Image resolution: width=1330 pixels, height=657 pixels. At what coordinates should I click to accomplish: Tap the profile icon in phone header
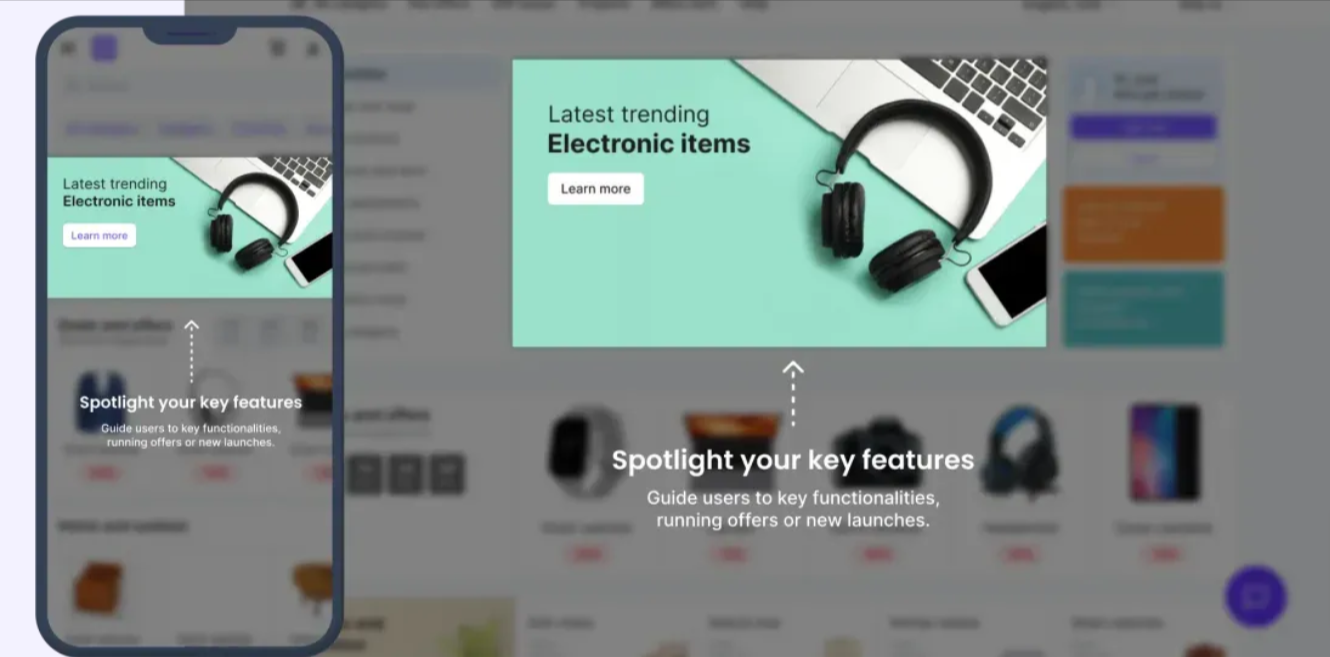[313, 48]
